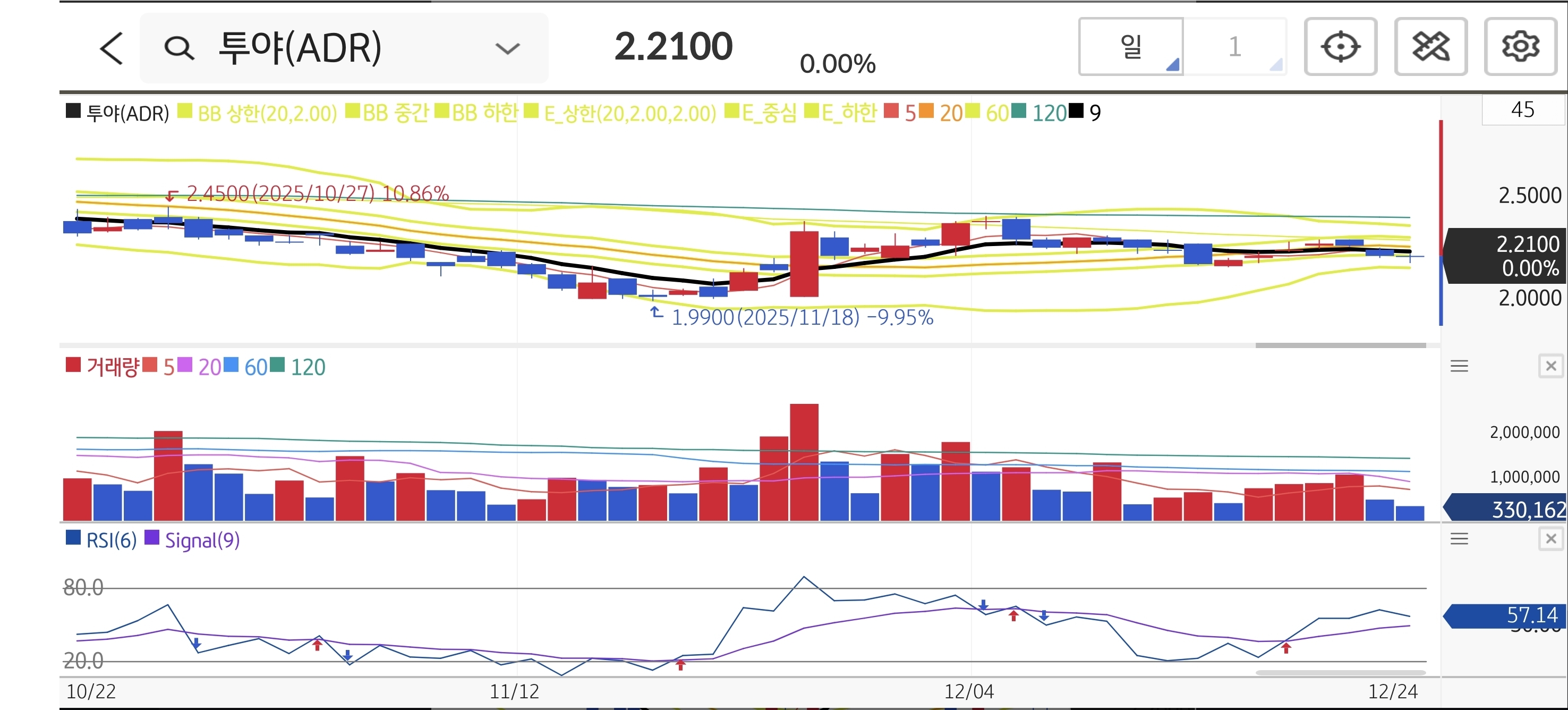Tap the back arrow icon

(x=112, y=48)
